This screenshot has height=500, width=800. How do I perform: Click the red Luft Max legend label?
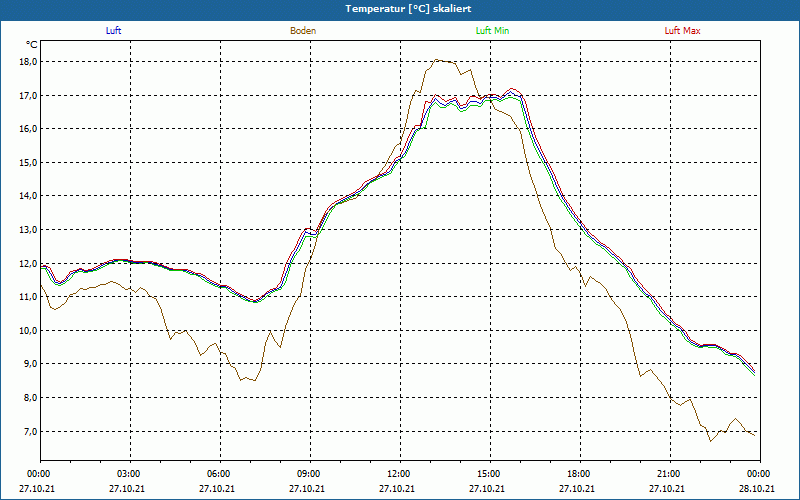682,31
